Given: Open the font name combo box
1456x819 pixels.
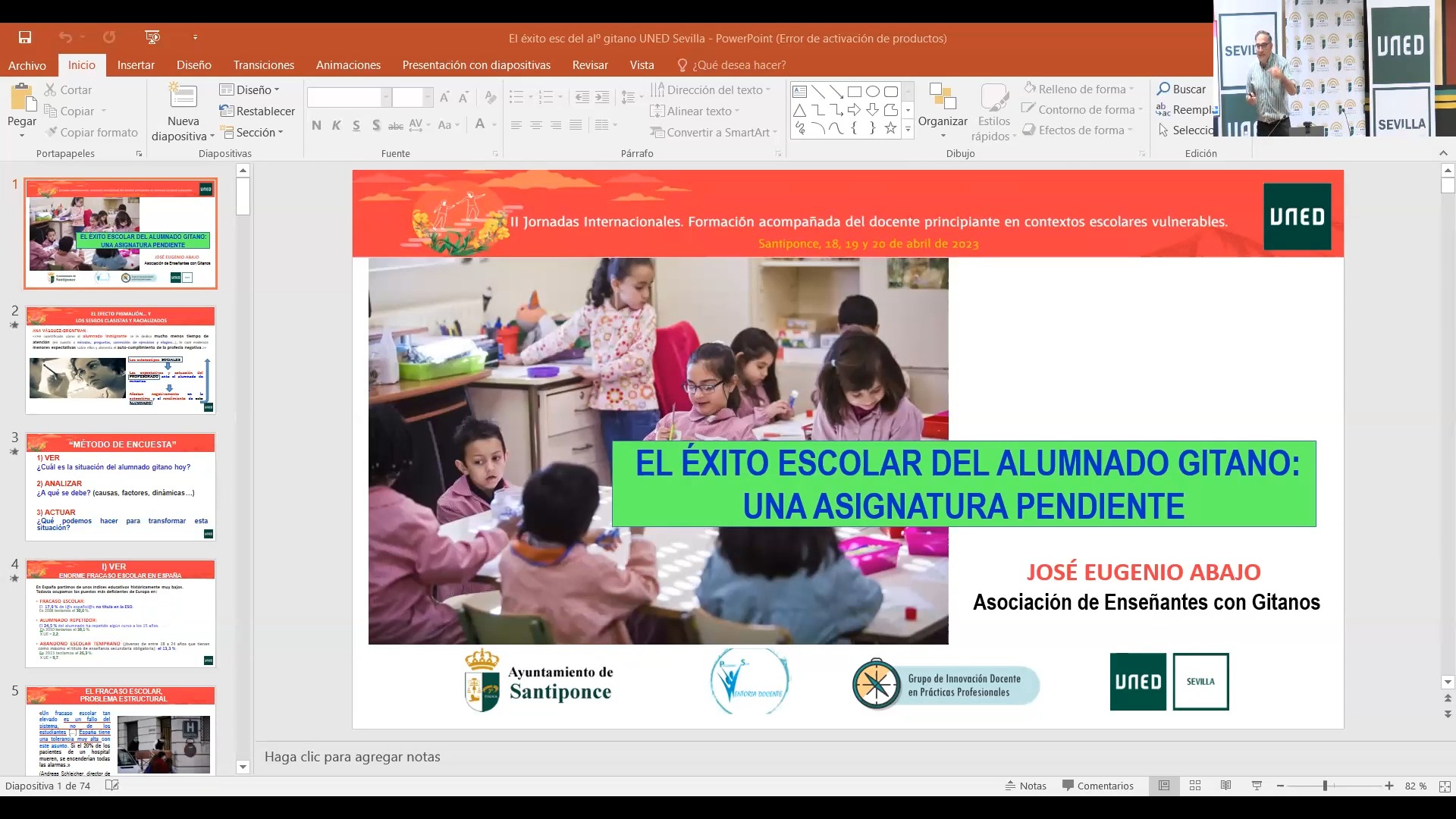Looking at the screenshot, I should (349, 97).
